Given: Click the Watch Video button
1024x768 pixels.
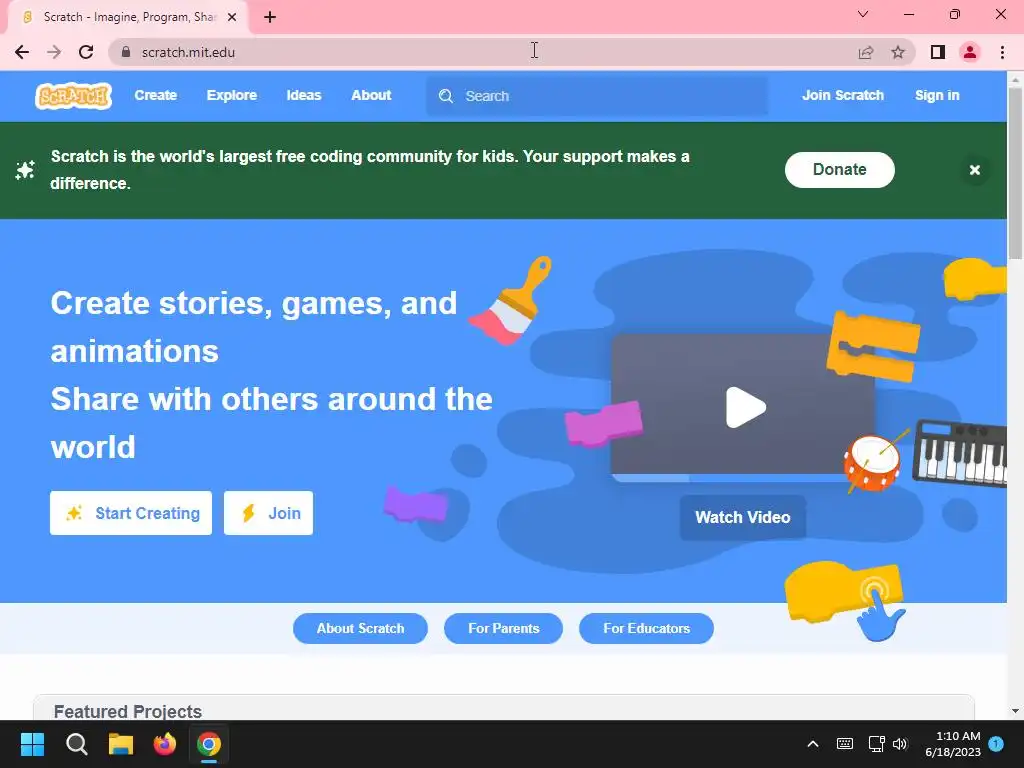Looking at the screenshot, I should coord(743,517).
